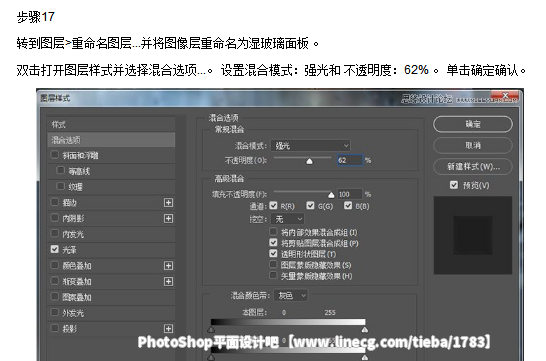Enable the 投影 checkbox

[x=55, y=328]
